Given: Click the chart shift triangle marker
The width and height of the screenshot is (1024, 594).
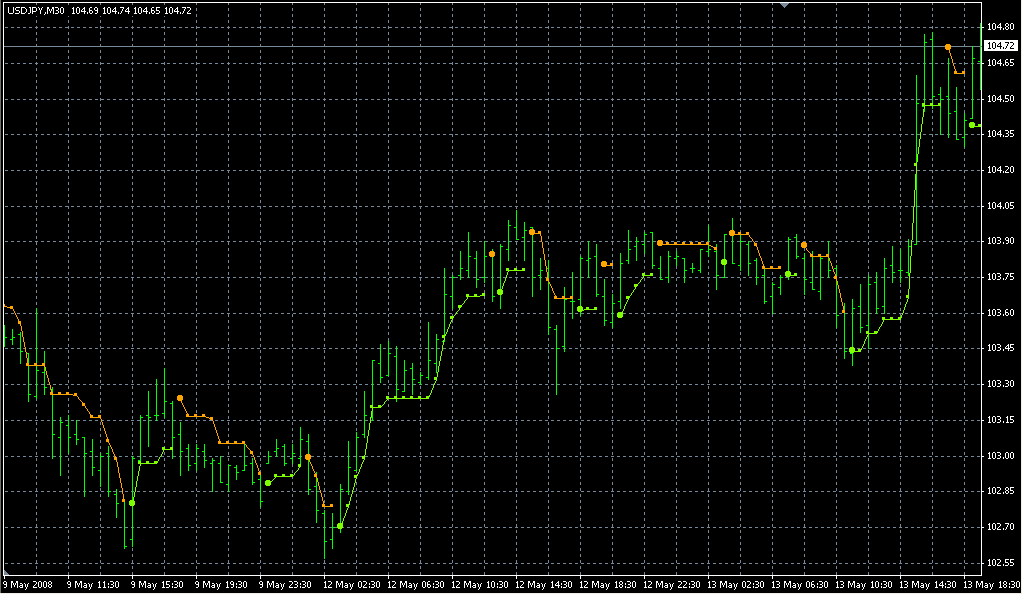Looking at the screenshot, I should [x=786, y=6].
